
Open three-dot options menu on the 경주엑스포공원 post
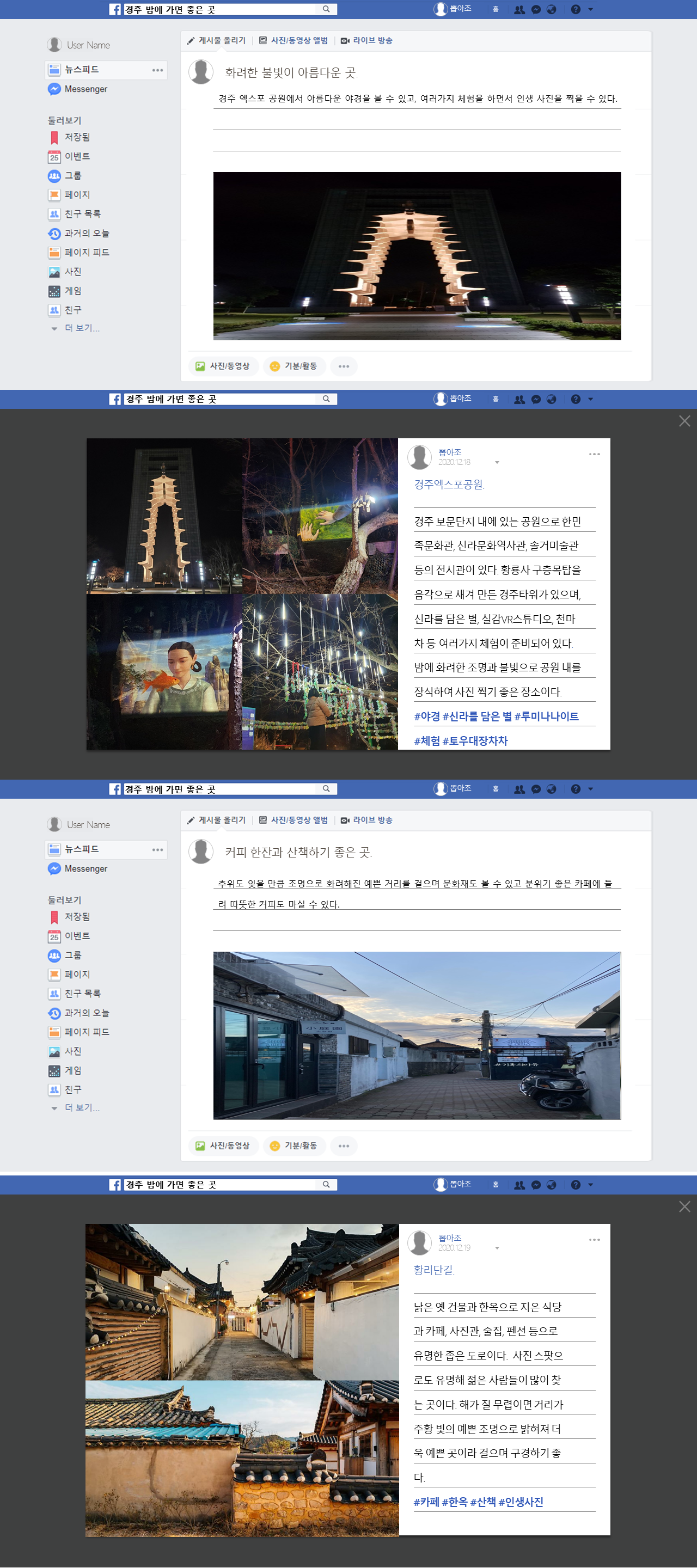(594, 454)
